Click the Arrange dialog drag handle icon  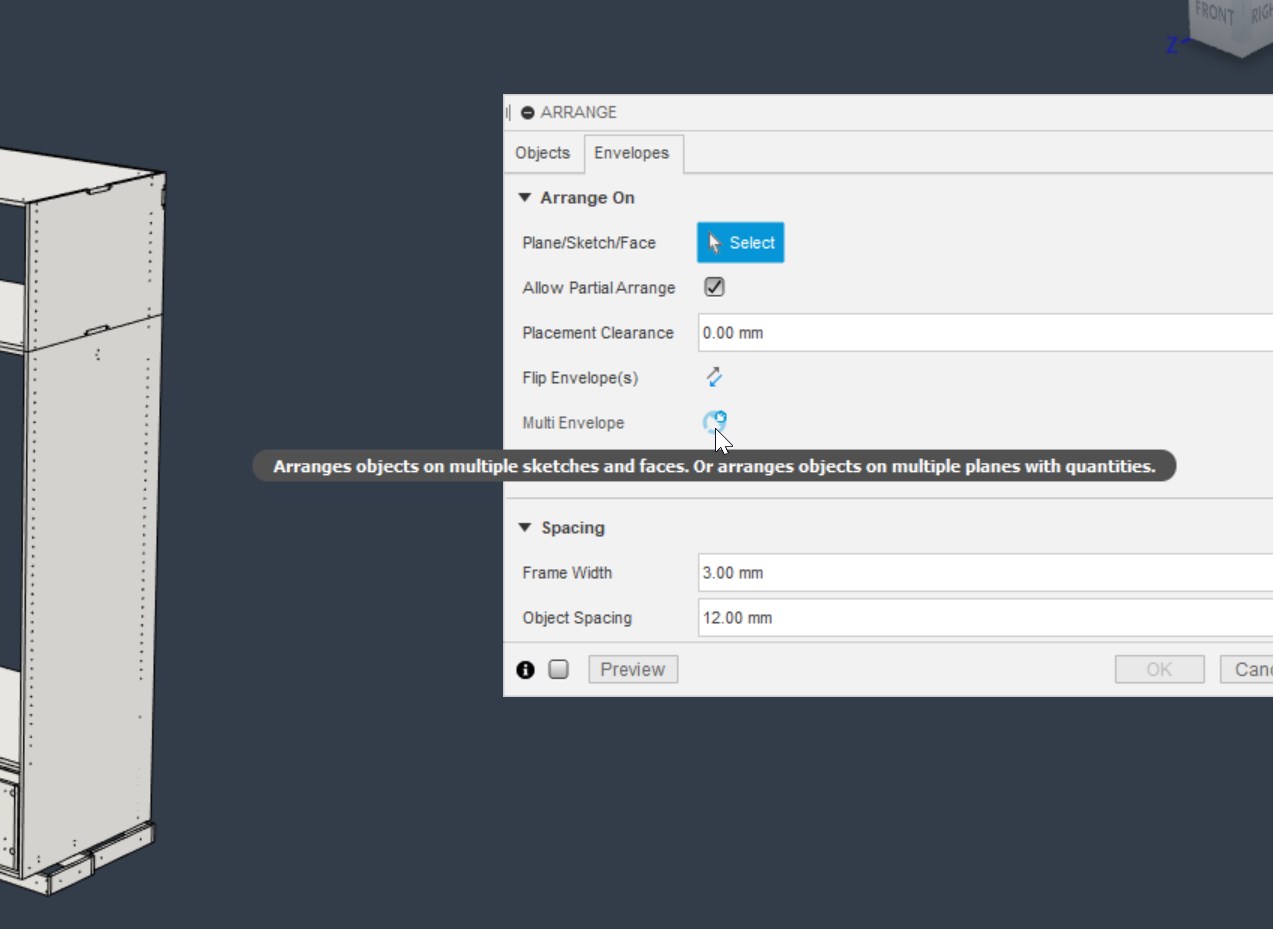[x=507, y=111]
